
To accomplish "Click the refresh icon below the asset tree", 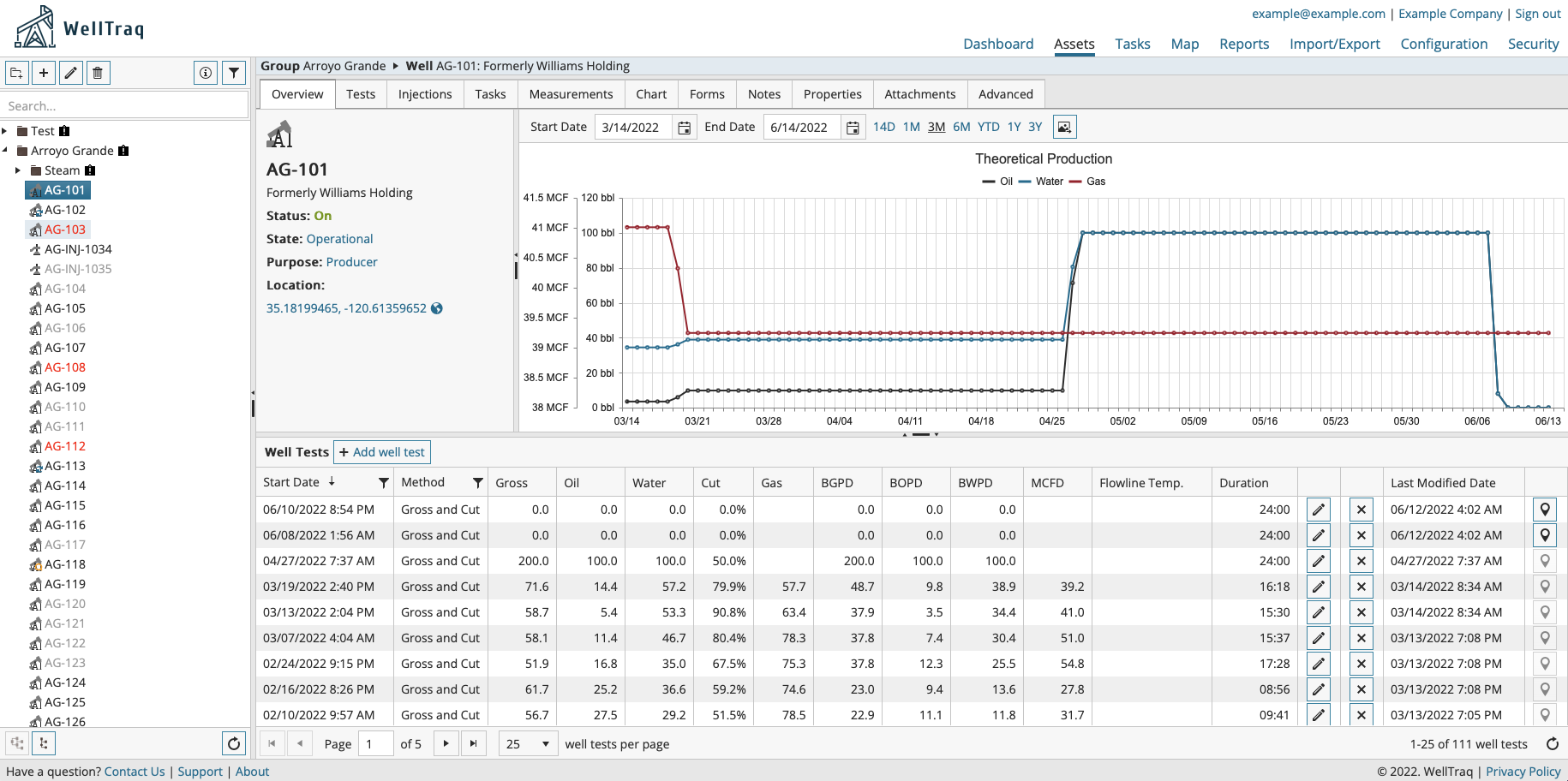I will pos(234,743).
